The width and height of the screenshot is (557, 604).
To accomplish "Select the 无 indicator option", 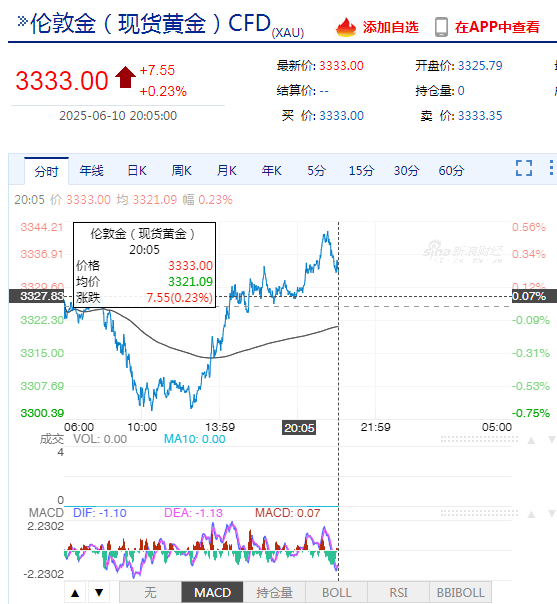I will pos(150,592).
